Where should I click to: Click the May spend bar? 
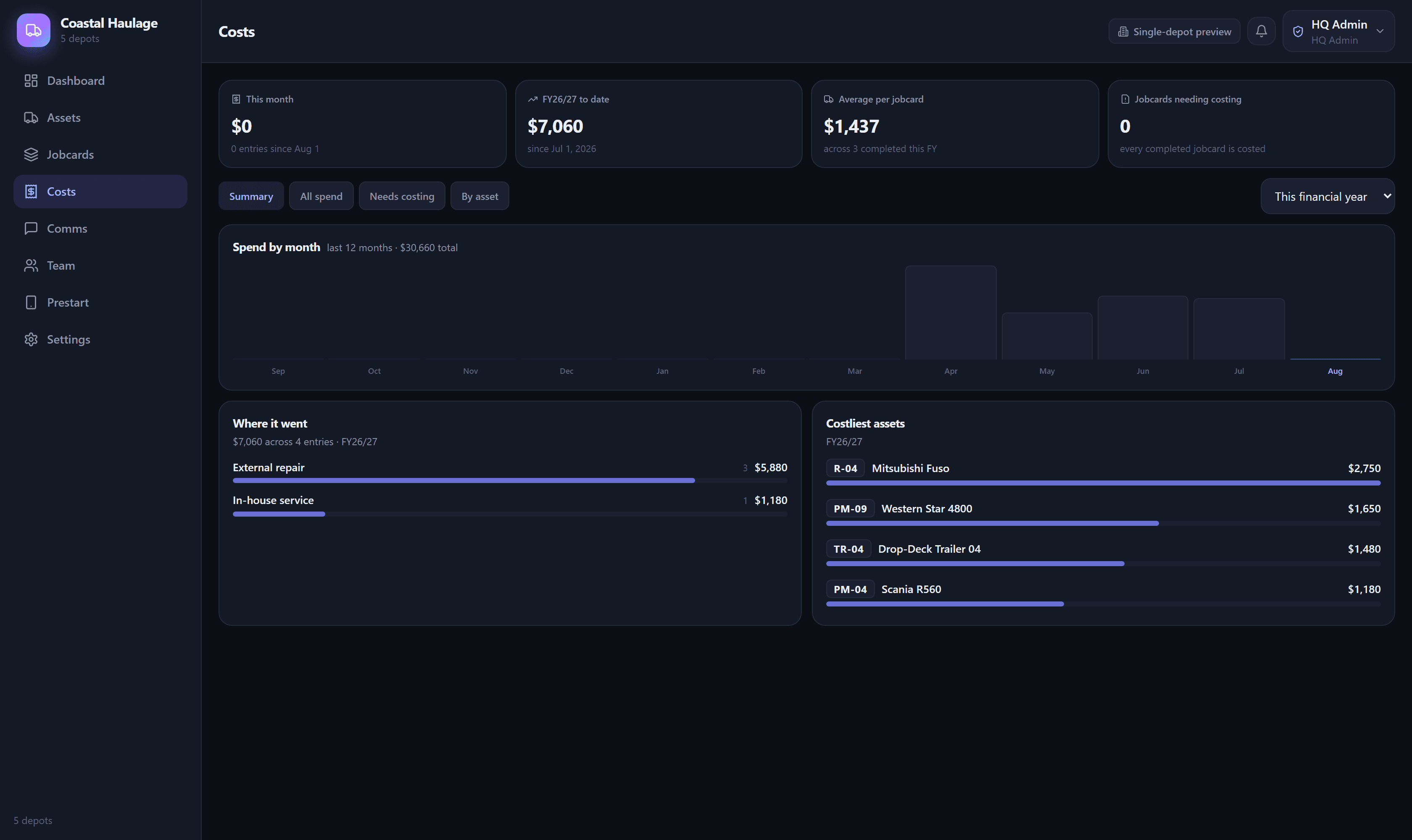click(1047, 336)
